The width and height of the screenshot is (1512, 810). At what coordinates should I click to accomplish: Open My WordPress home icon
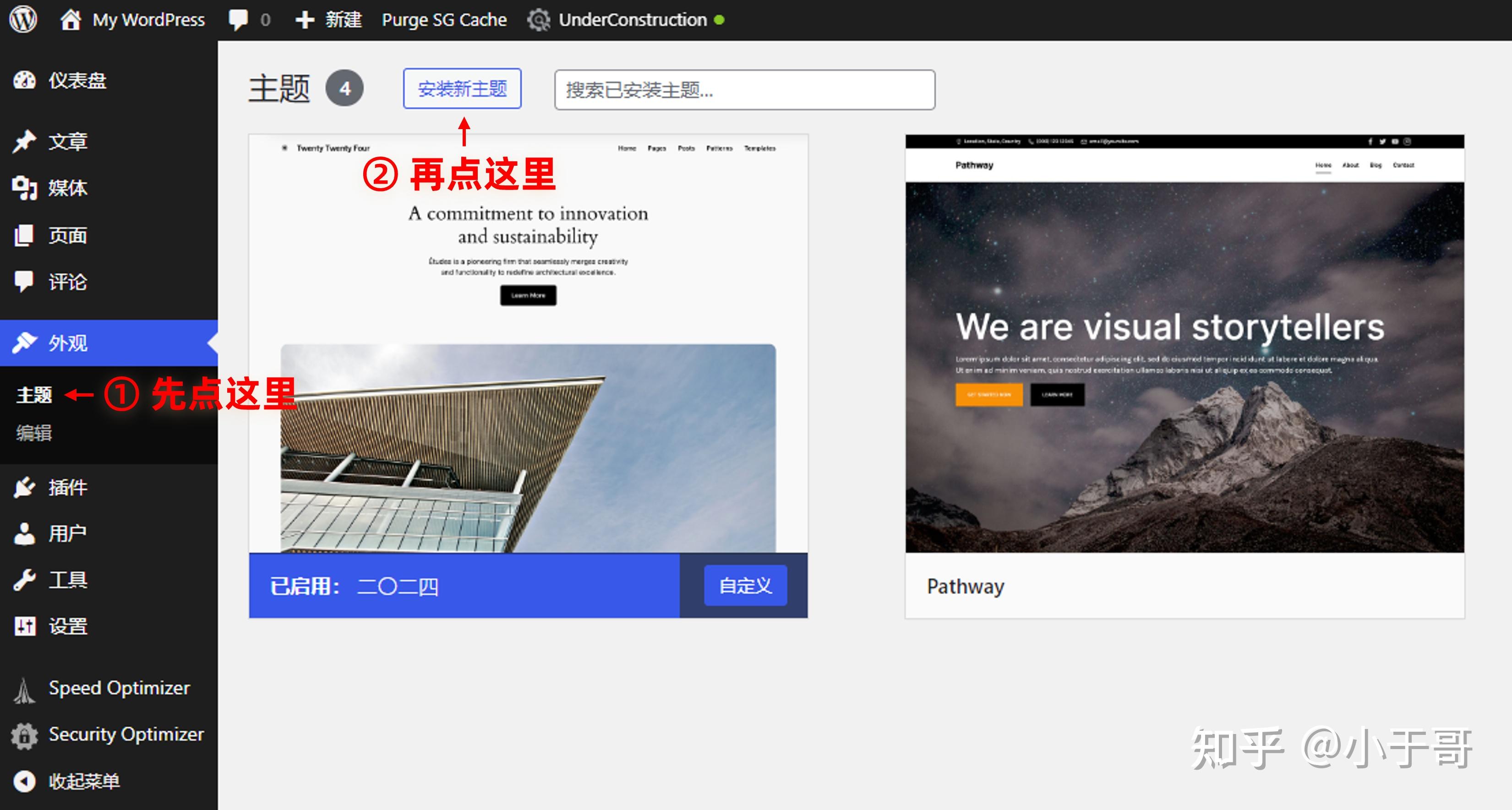point(71,19)
